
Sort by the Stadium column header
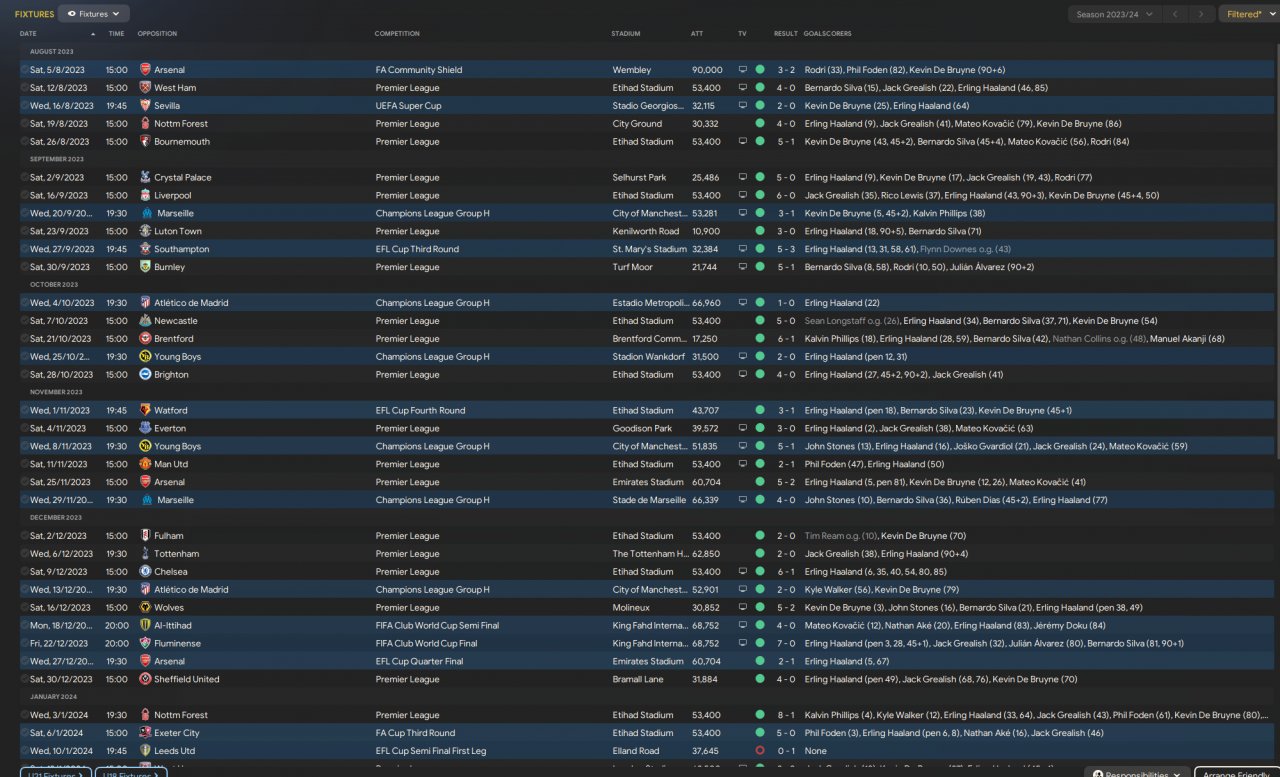pyautogui.click(x=626, y=34)
